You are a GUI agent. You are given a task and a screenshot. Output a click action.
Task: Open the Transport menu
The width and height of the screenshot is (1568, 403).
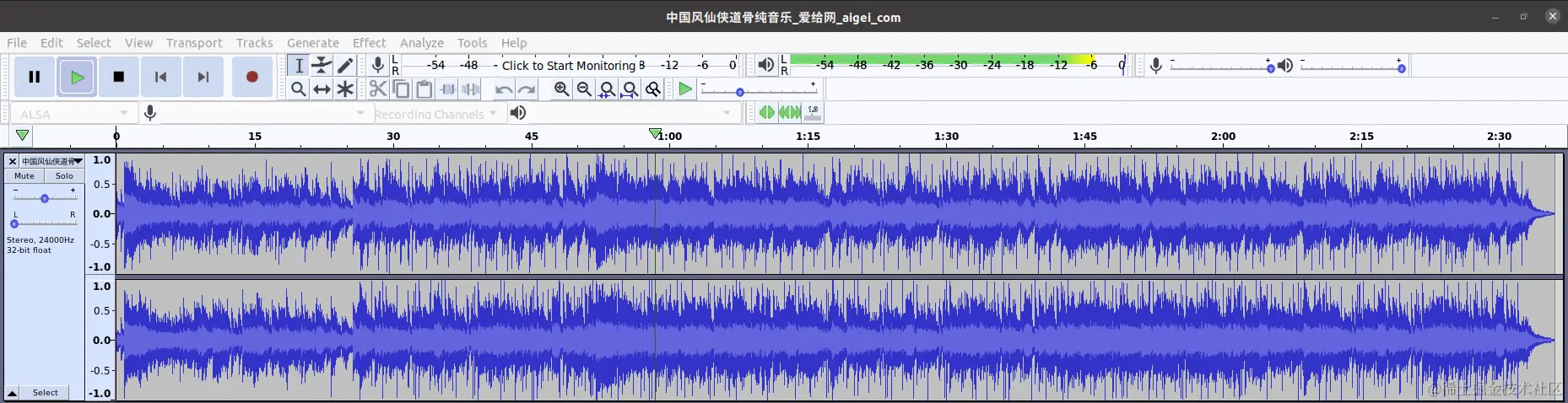point(194,43)
